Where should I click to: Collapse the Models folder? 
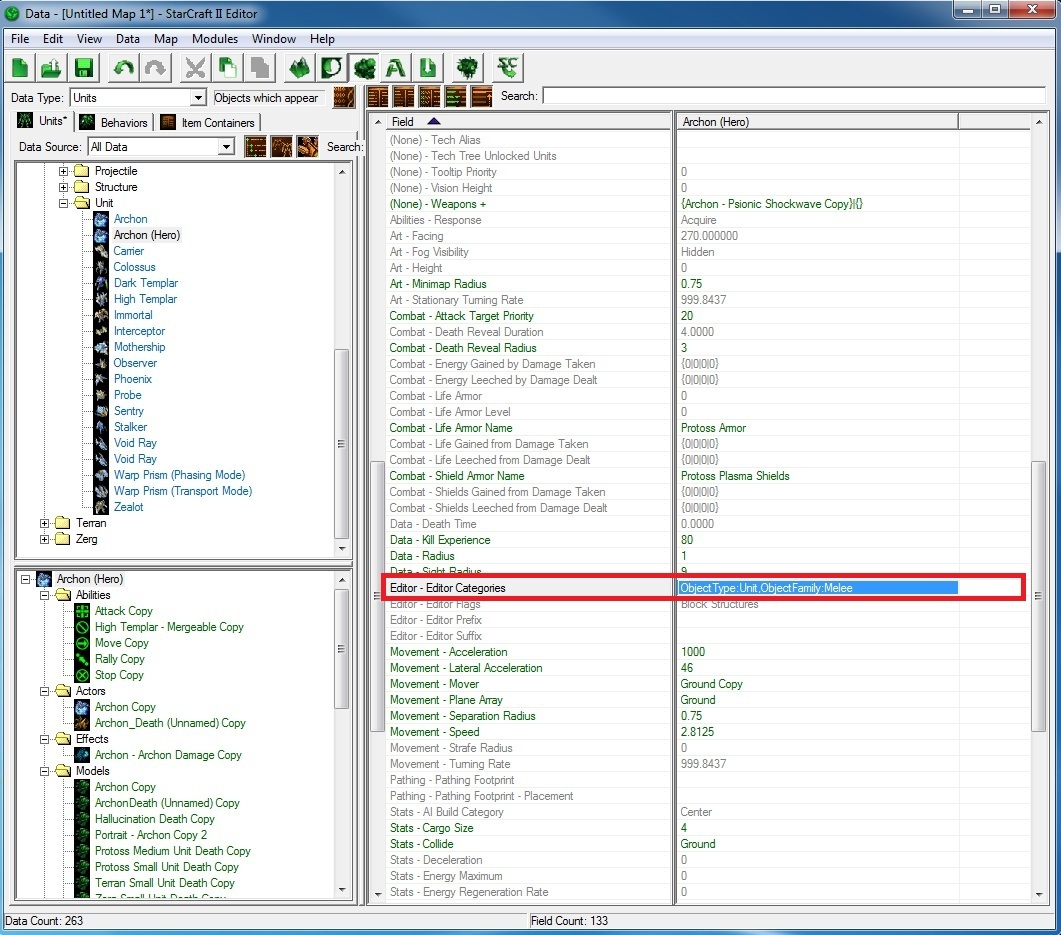tap(45, 771)
